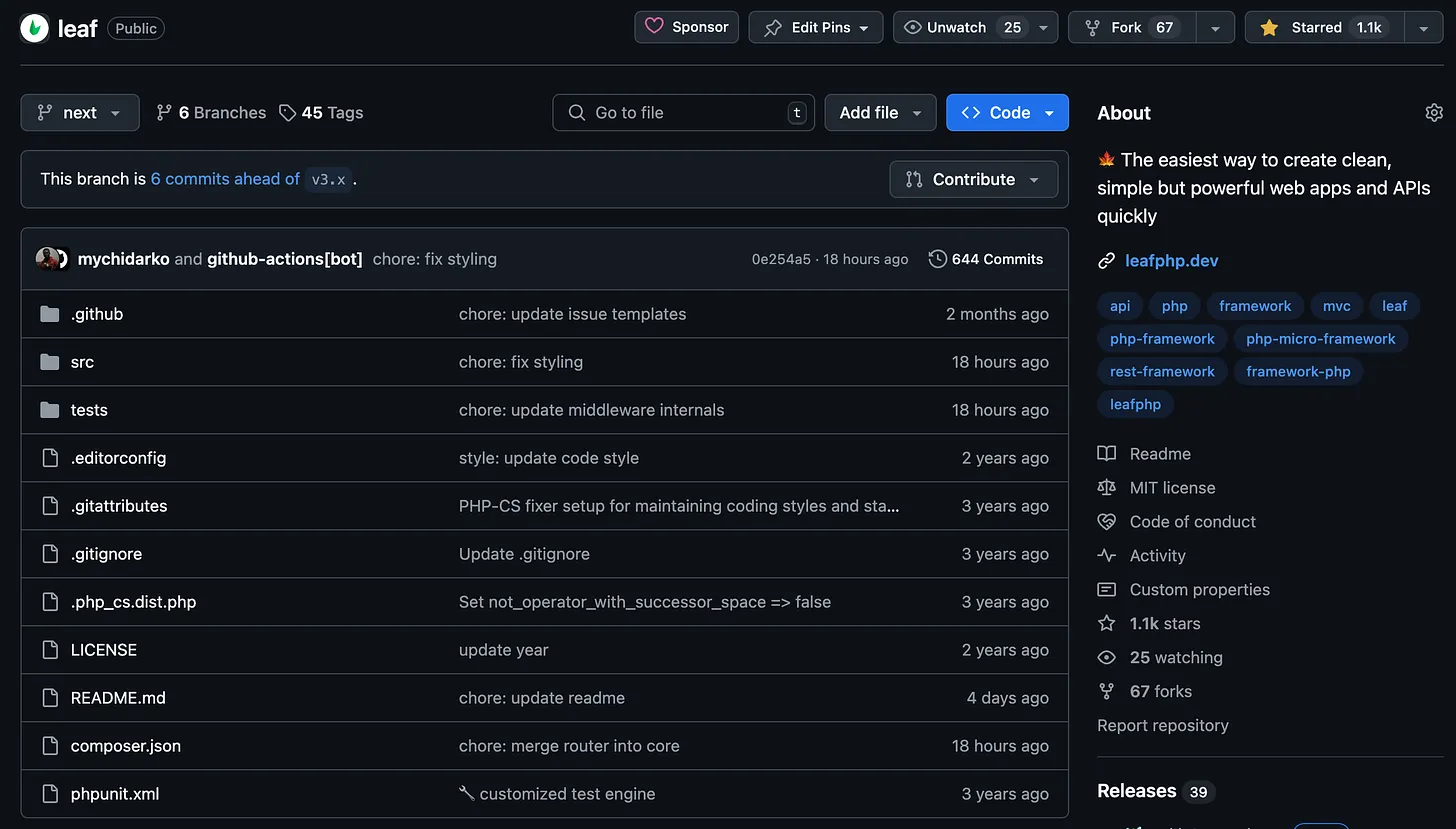The image size is (1456, 829).
Task: Open the .github folder
Action: [x=97, y=314]
